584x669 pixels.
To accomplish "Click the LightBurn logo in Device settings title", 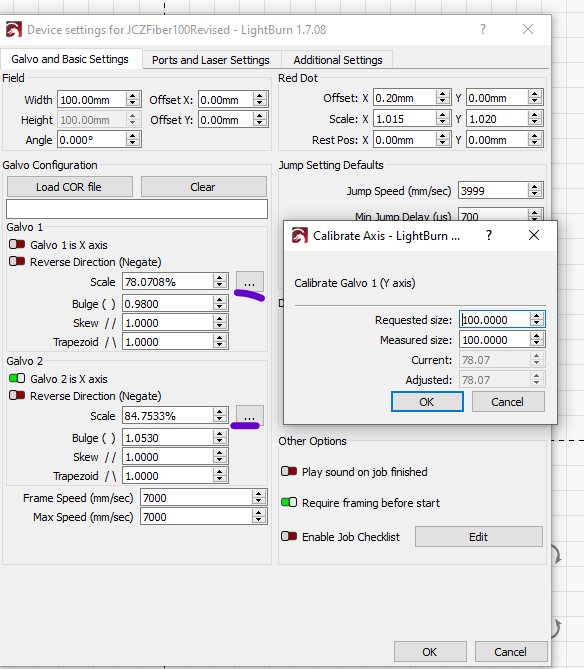I will (13, 29).
